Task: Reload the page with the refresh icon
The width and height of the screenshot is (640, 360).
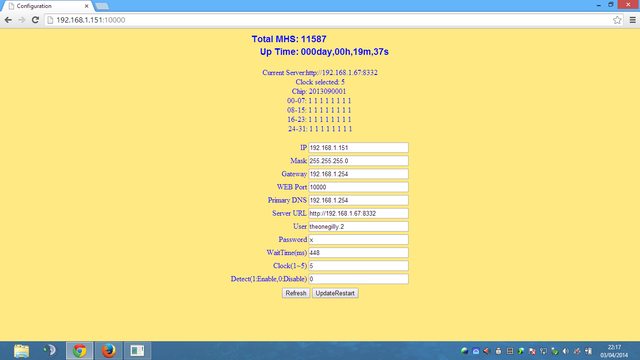Action: [36, 20]
